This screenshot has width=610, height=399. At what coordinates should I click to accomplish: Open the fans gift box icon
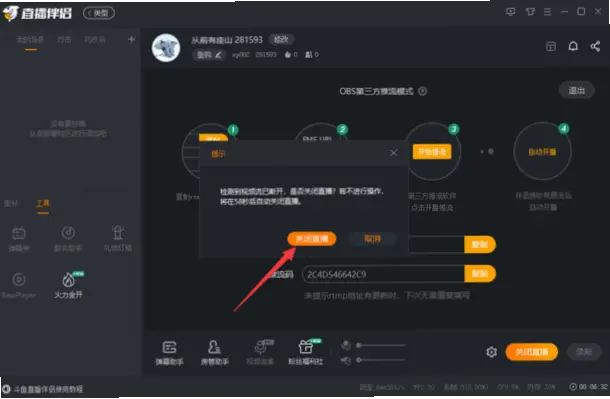pyautogui.click(x=306, y=353)
